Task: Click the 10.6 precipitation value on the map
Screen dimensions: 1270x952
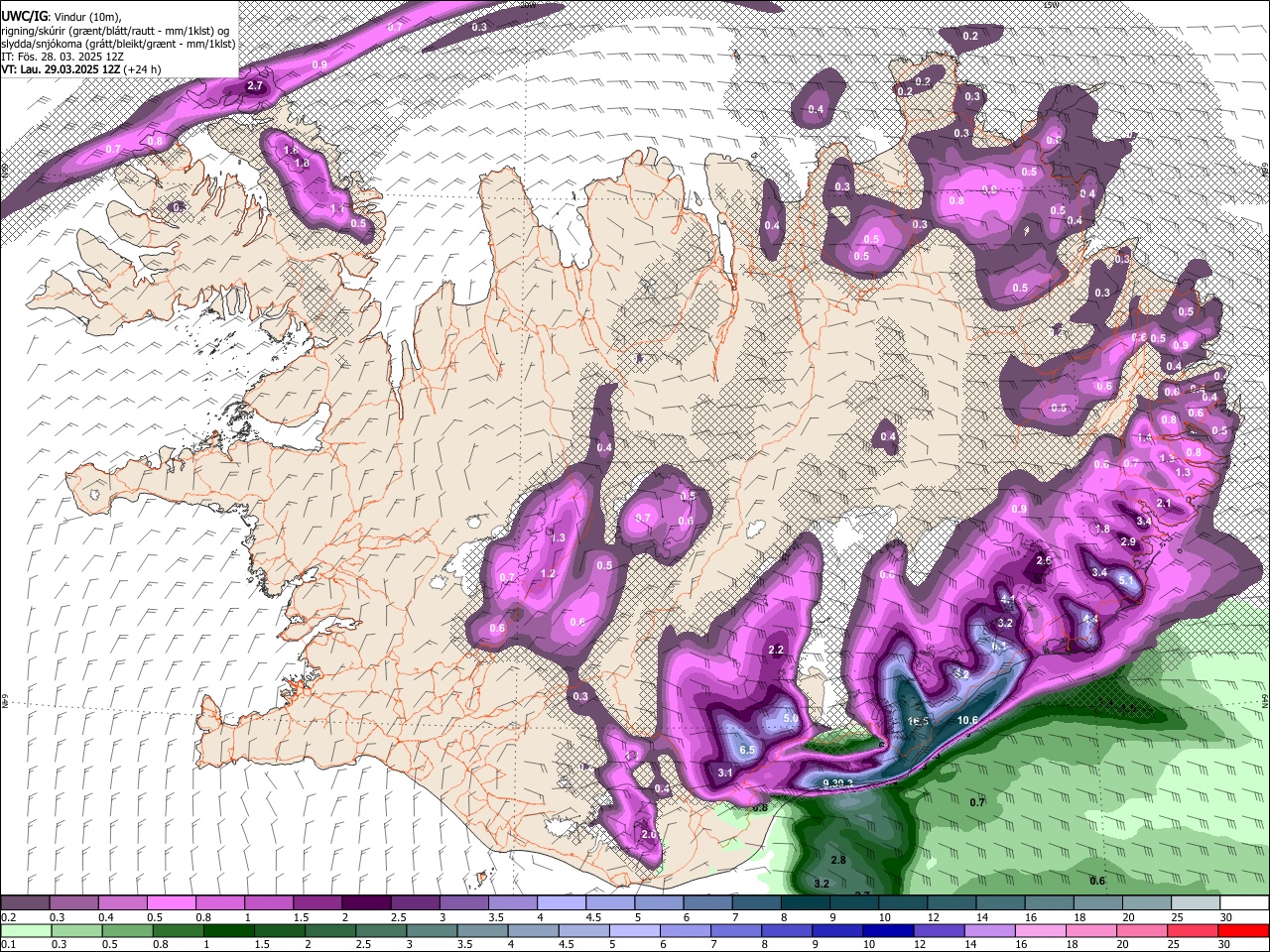Action: 967,720
